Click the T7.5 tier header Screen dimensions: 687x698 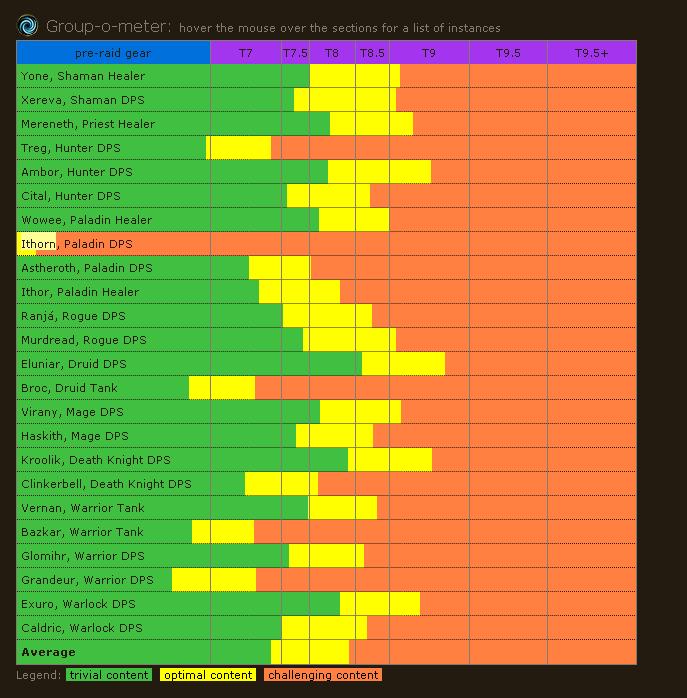[x=295, y=53]
